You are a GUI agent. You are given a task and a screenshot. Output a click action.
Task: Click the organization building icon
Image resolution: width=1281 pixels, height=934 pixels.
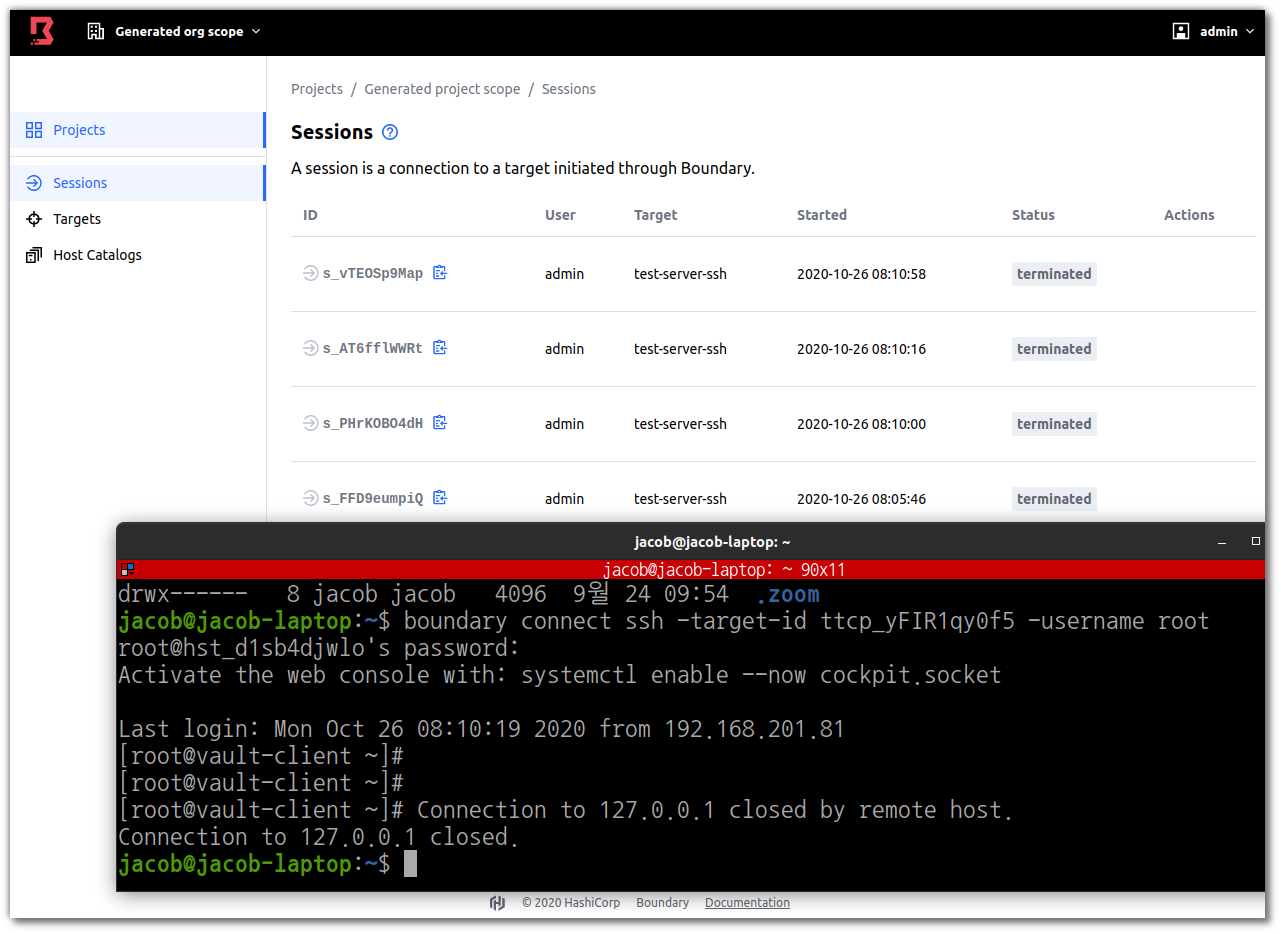(96, 31)
